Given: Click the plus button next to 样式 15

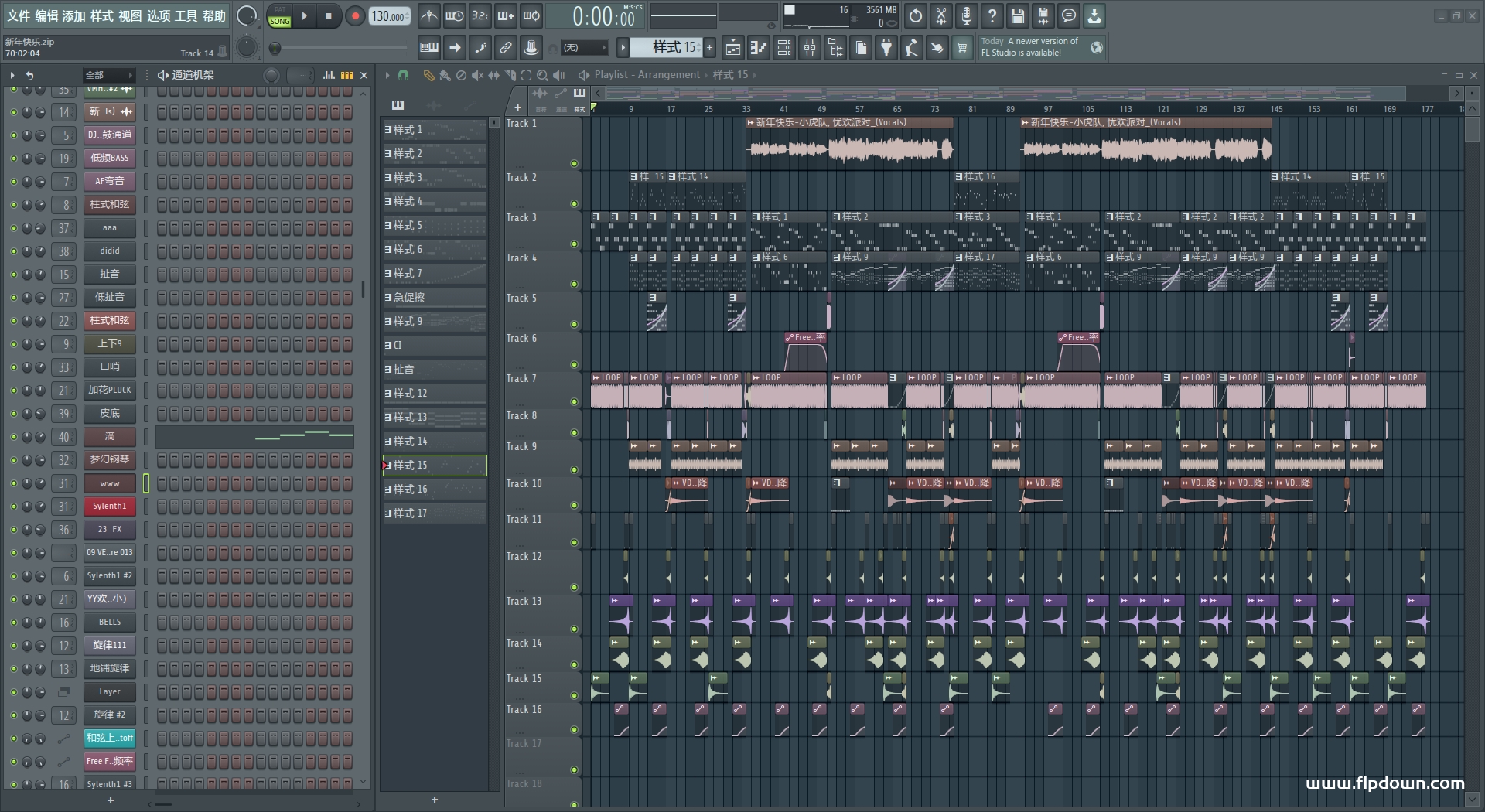Looking at the screenshot, I should tap(709, 48).
